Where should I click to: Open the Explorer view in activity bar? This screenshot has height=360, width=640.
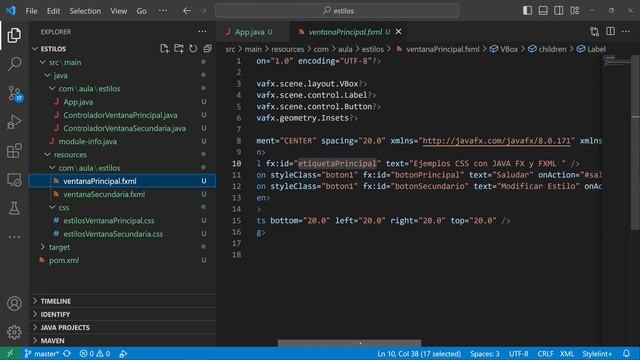pyautogui.click(x=14, y=36)
